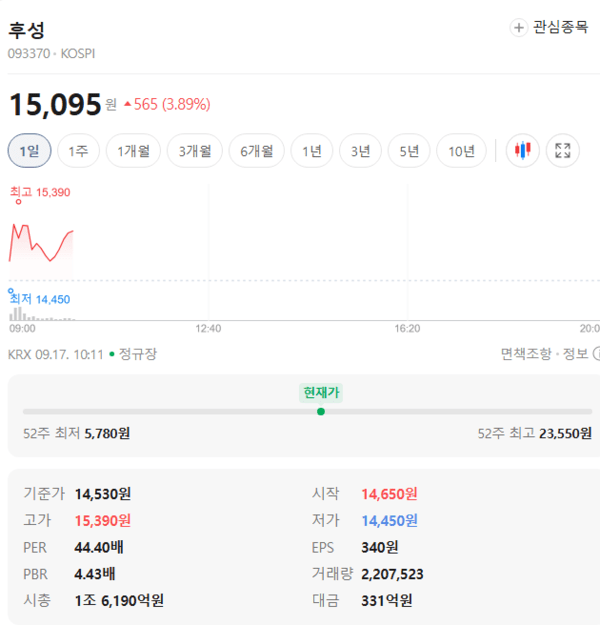The width and height of the screenshot is (600, 625).
Task: Click the 12:40 time axis label
Action: 208,328
